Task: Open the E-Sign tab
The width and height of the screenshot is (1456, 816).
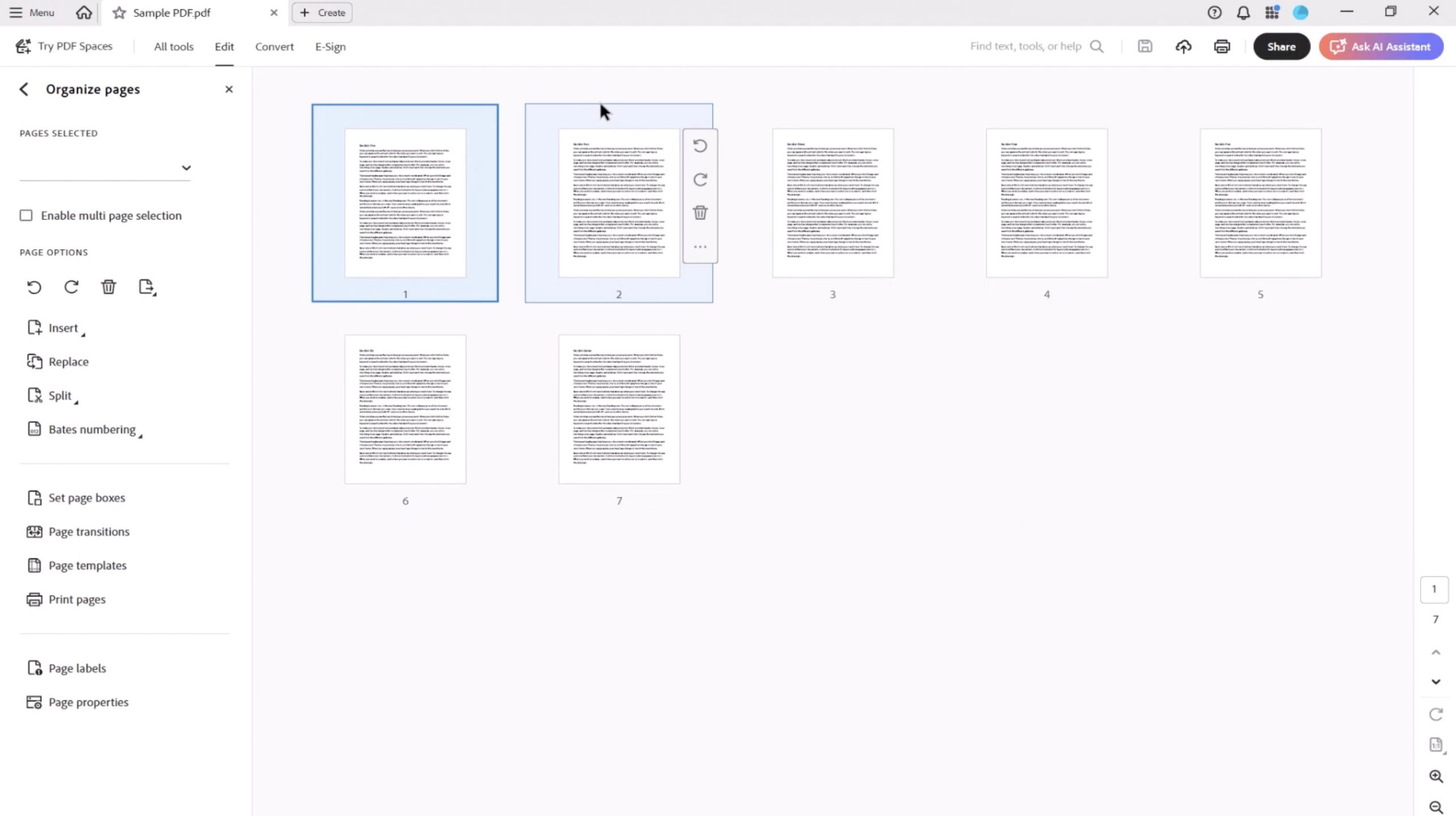Action: click(330, 47)
